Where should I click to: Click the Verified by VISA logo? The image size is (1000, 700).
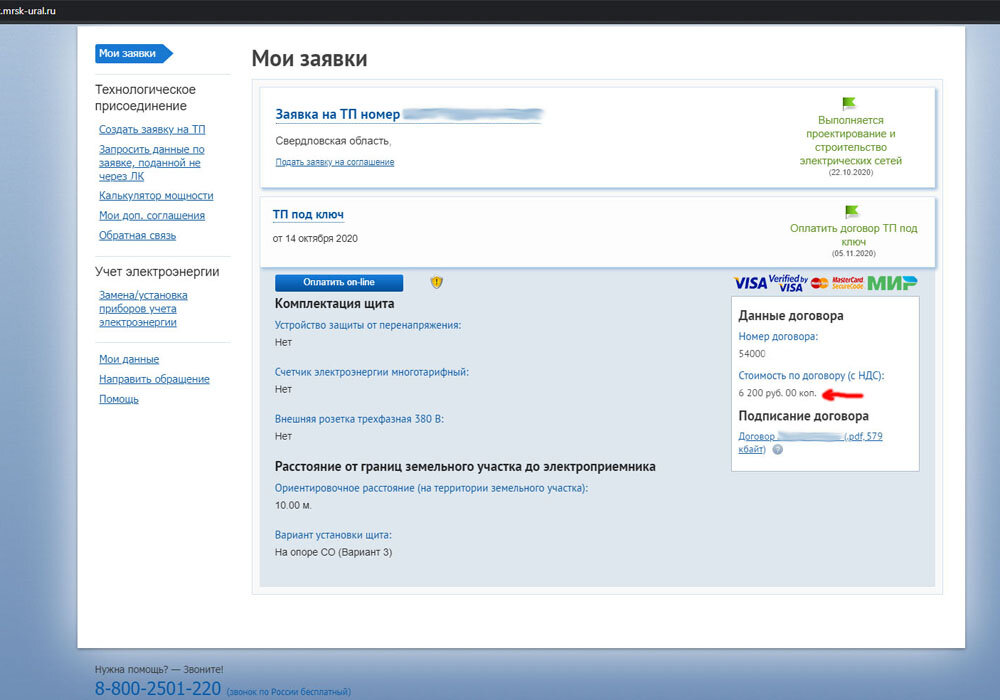point(788,283)
